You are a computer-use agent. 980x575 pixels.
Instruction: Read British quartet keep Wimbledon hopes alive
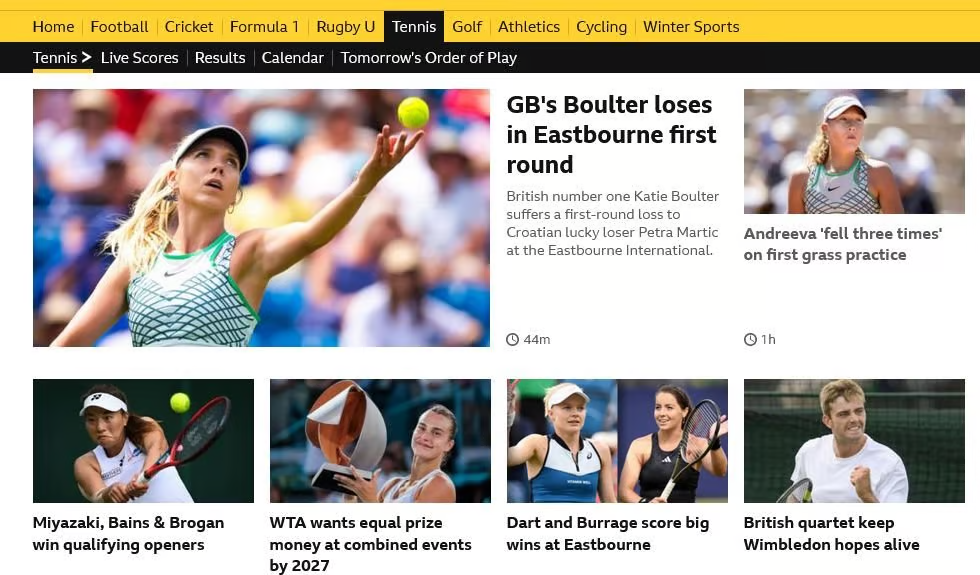(831, 533)
